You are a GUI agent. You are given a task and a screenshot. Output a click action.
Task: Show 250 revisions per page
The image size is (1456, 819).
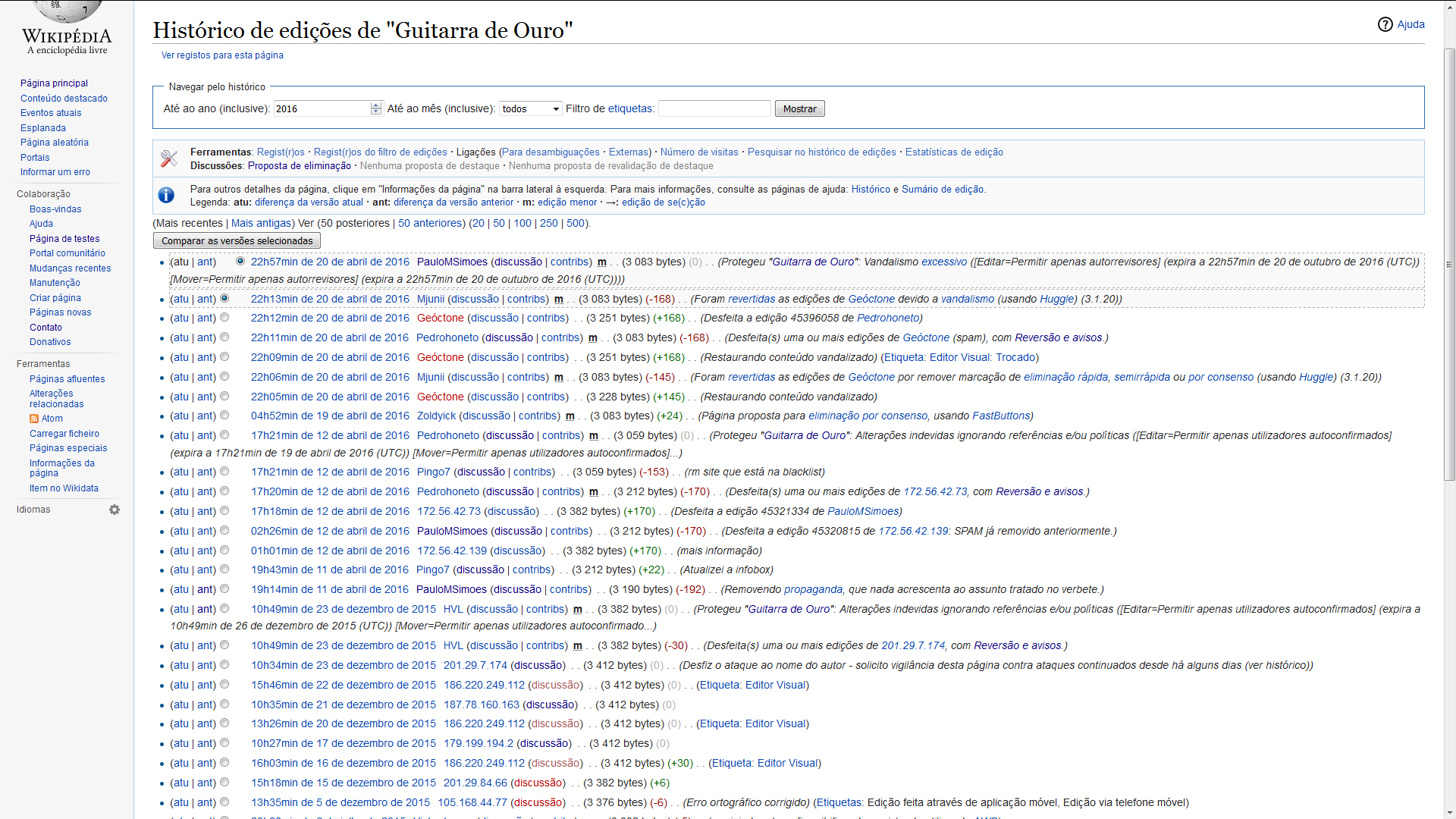coord(548,224)
